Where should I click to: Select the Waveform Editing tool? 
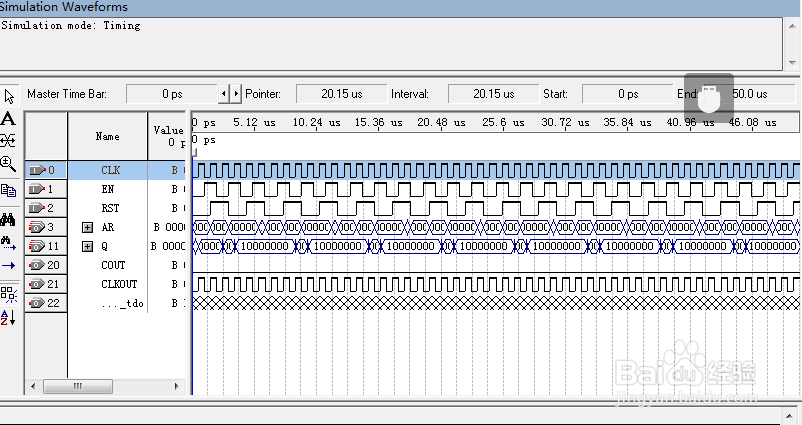click(8, 140)
